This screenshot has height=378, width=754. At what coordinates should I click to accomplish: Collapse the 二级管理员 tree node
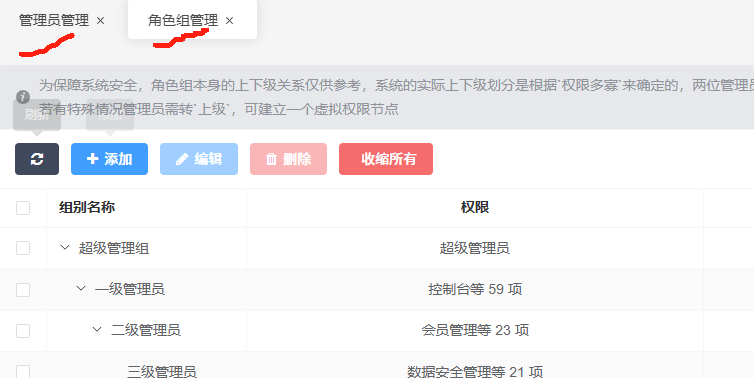(97, 329)
